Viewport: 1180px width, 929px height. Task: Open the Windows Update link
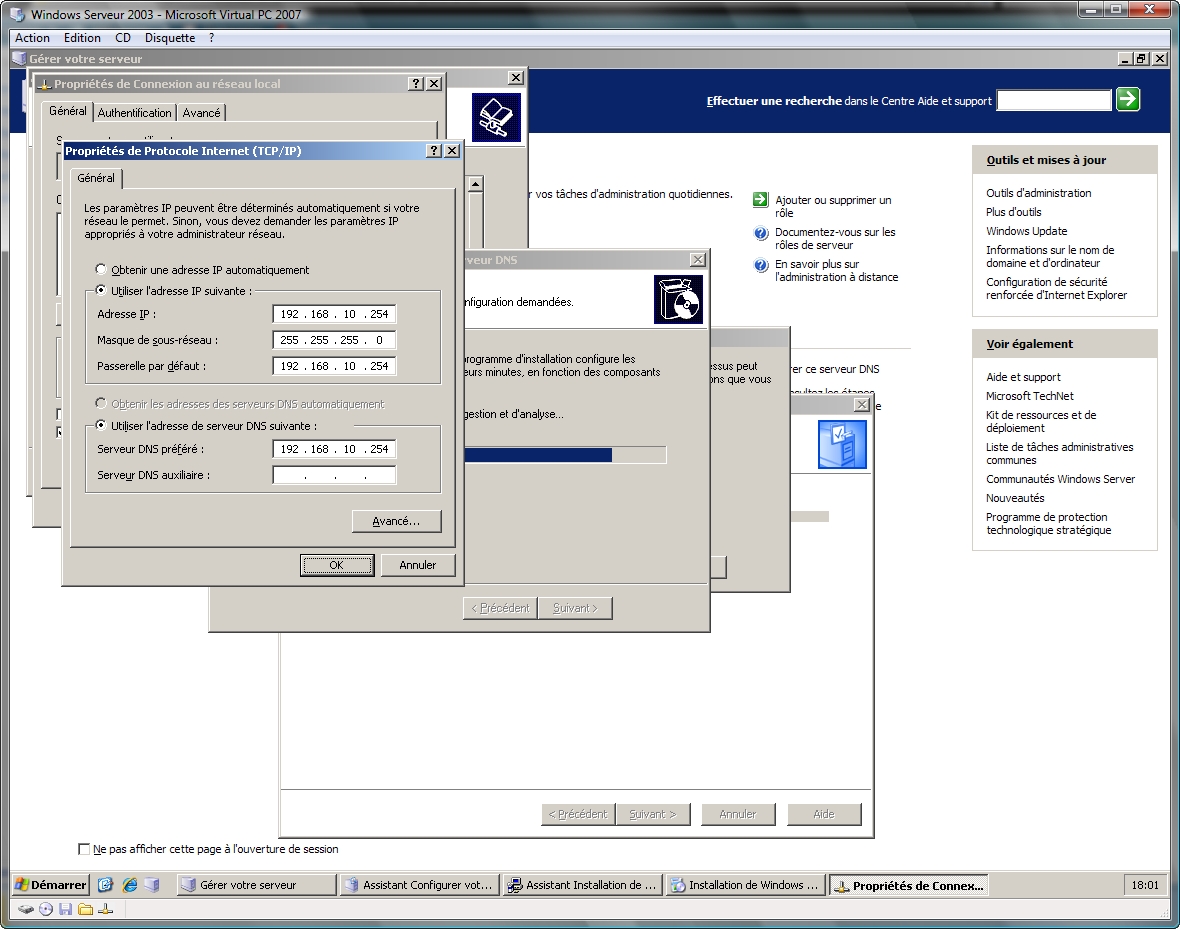[x=1026, y=231]
